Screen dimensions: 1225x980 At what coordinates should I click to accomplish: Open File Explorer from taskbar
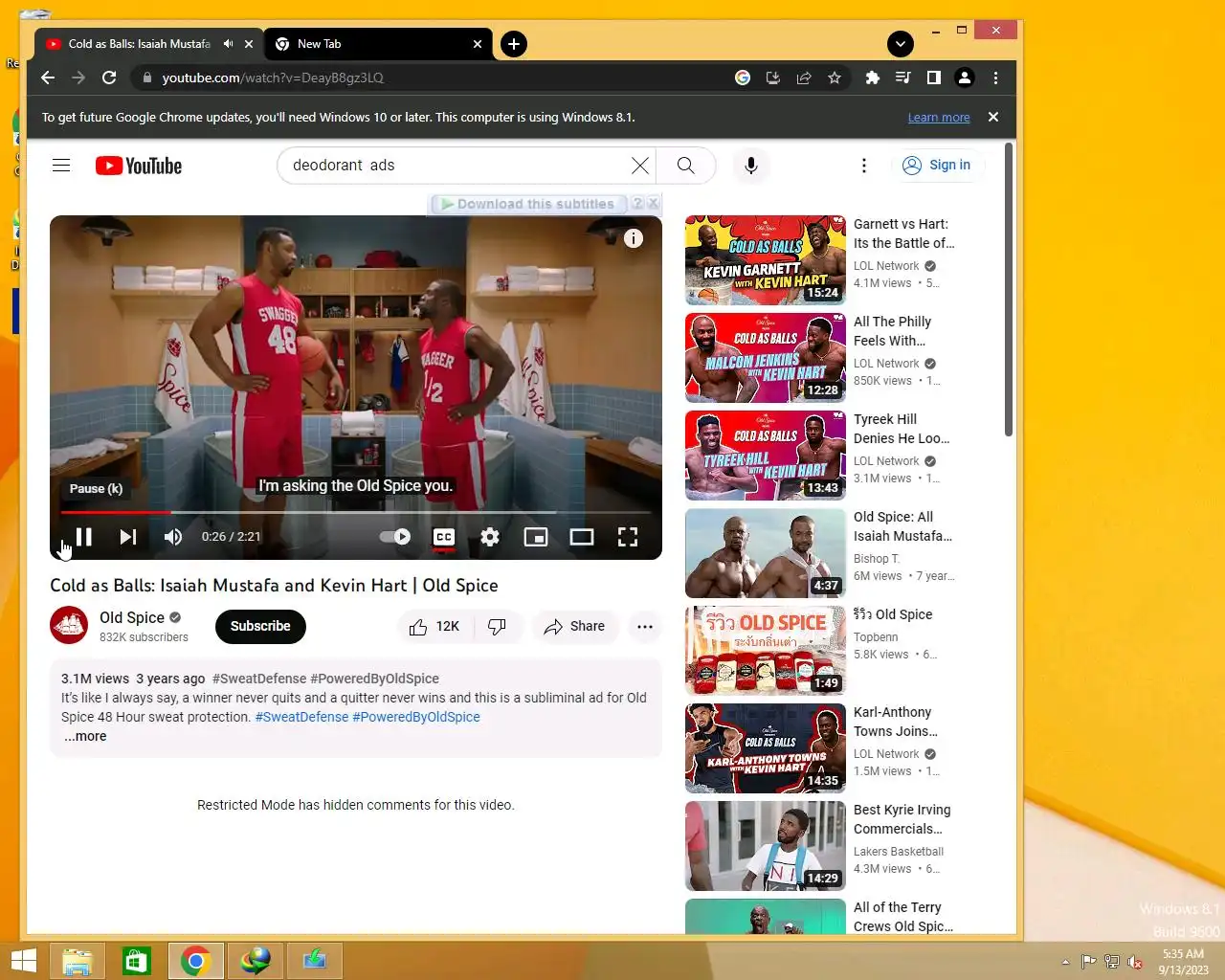click(78, 961)
